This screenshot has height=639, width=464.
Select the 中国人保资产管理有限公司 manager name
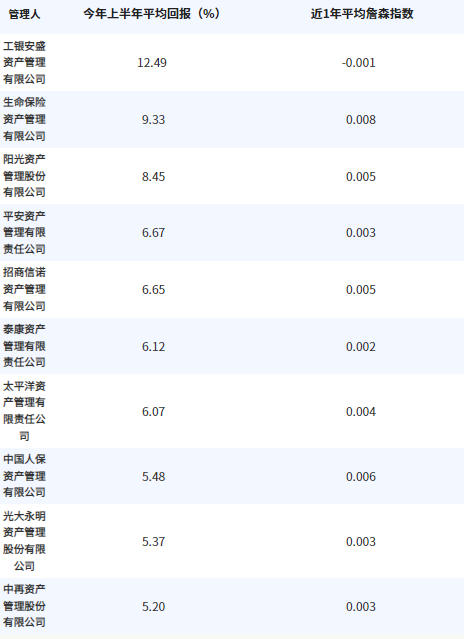(24, 476)
